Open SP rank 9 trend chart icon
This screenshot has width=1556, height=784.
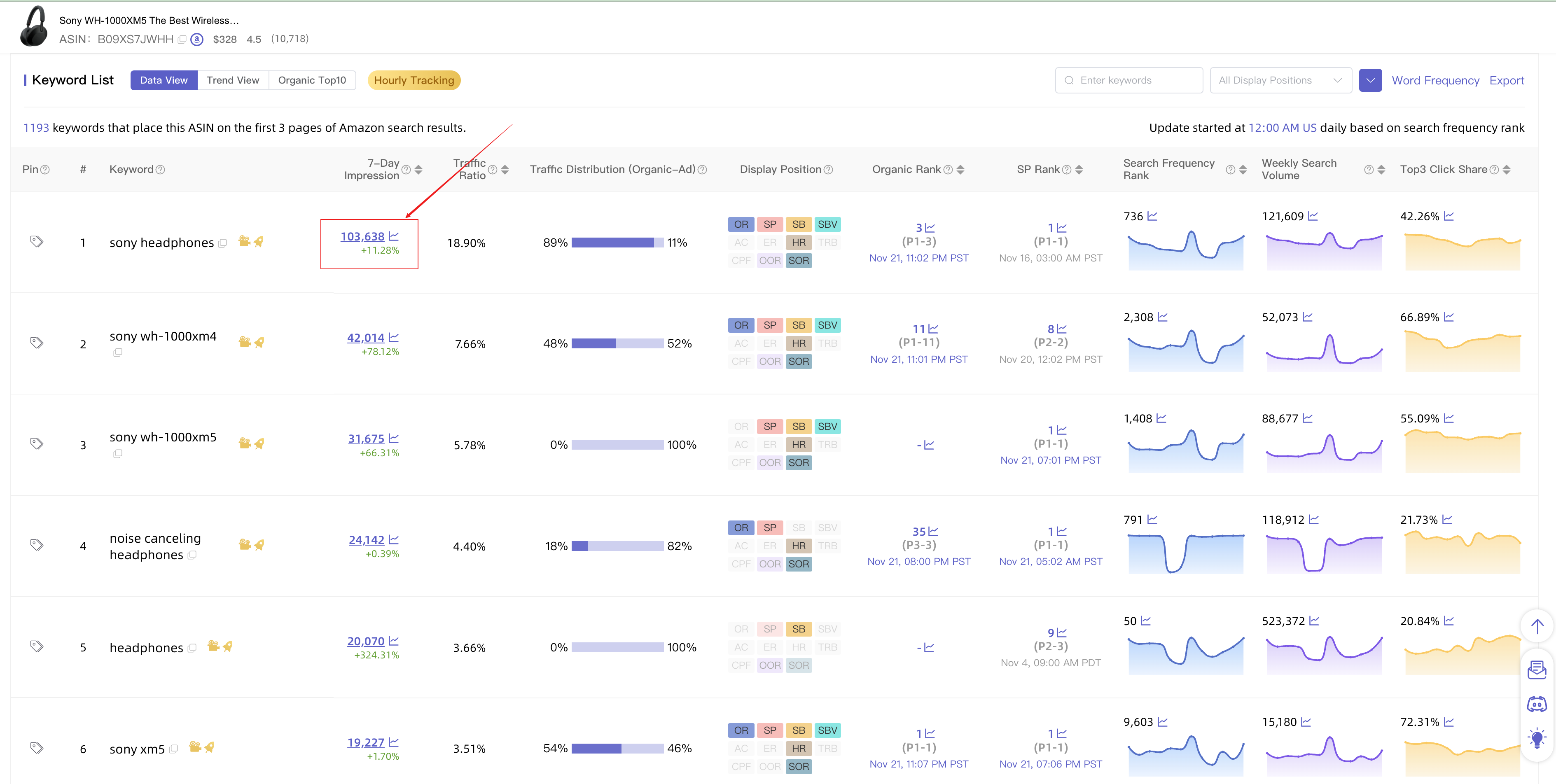1062,632
